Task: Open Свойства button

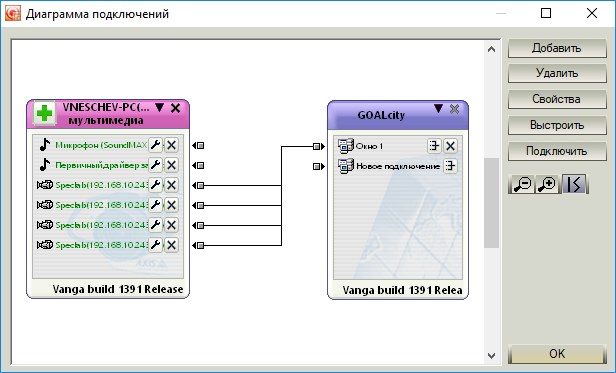Action: click(x=557, y=99)
